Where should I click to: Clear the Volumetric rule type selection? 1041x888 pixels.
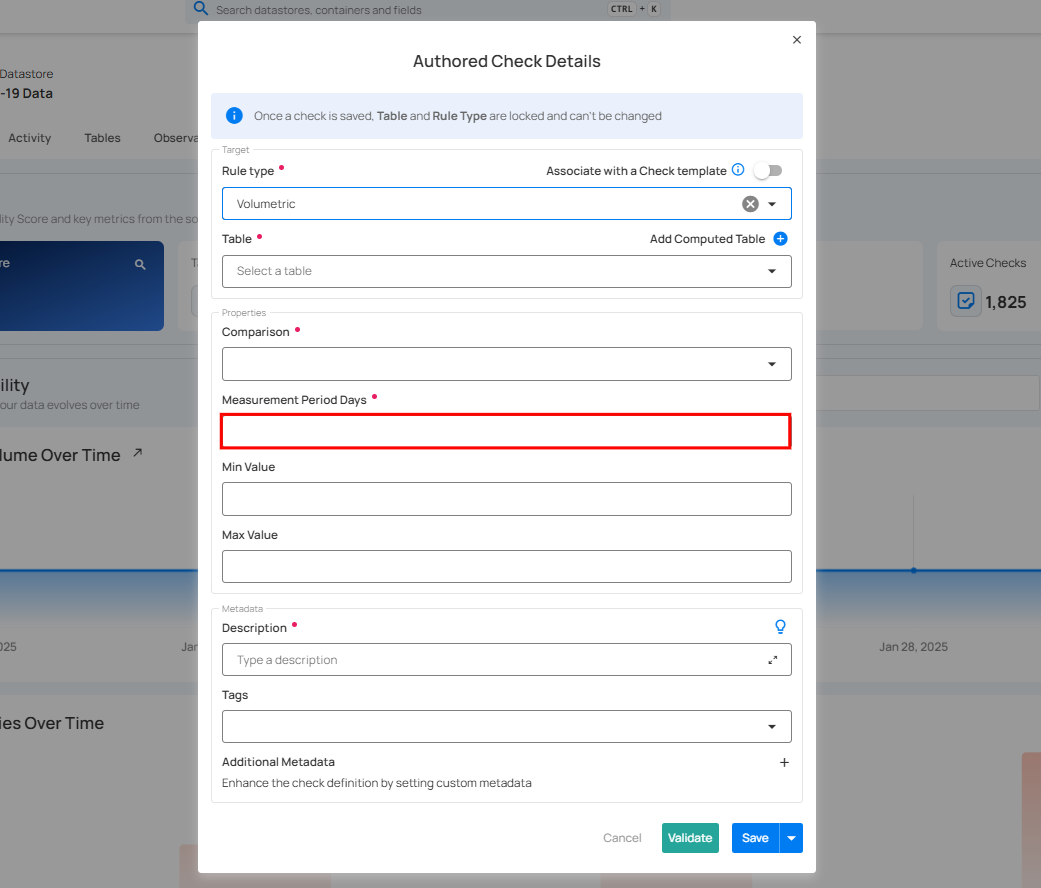pyautogui.click(x=750, y=204)
